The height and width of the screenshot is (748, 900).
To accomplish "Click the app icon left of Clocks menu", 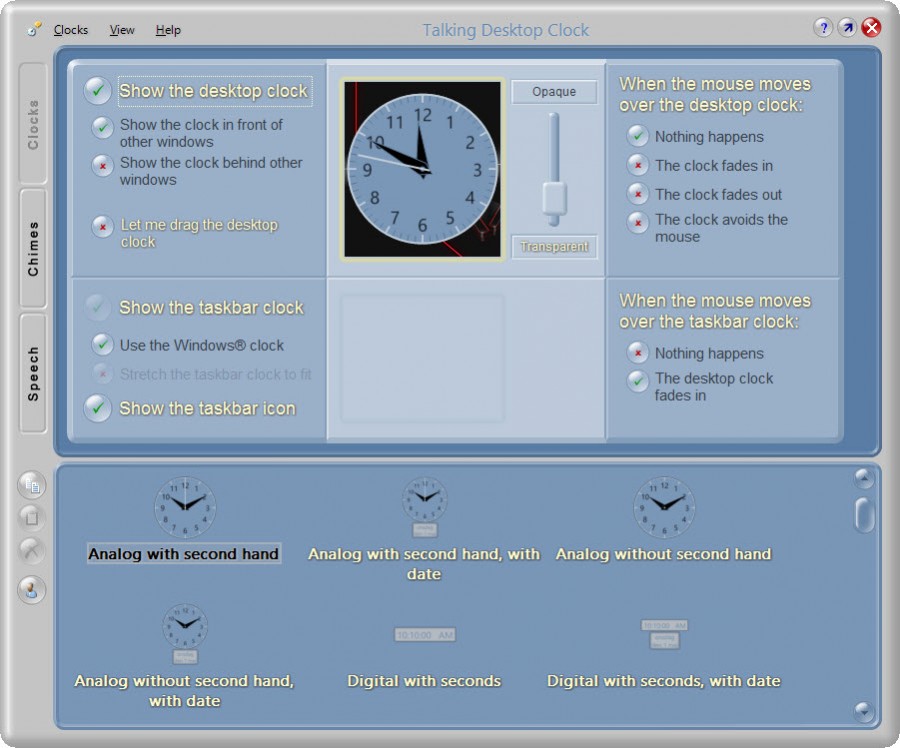I will [x=34, y=29].
